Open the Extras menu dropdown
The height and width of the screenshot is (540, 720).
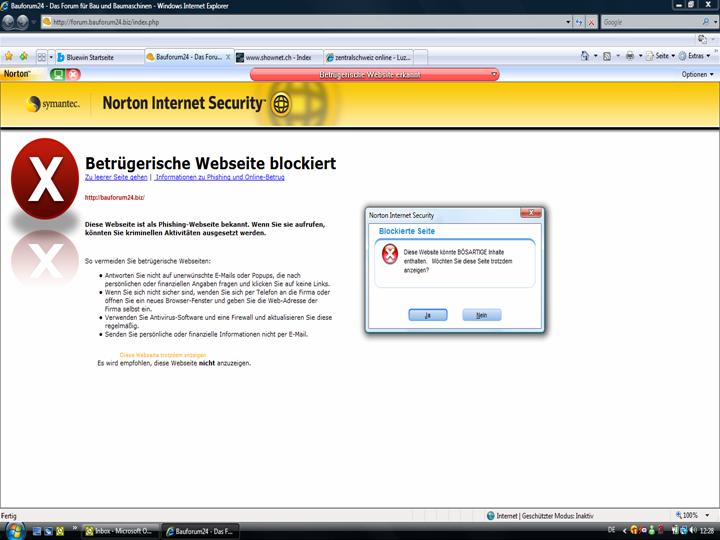pos(694,56)
